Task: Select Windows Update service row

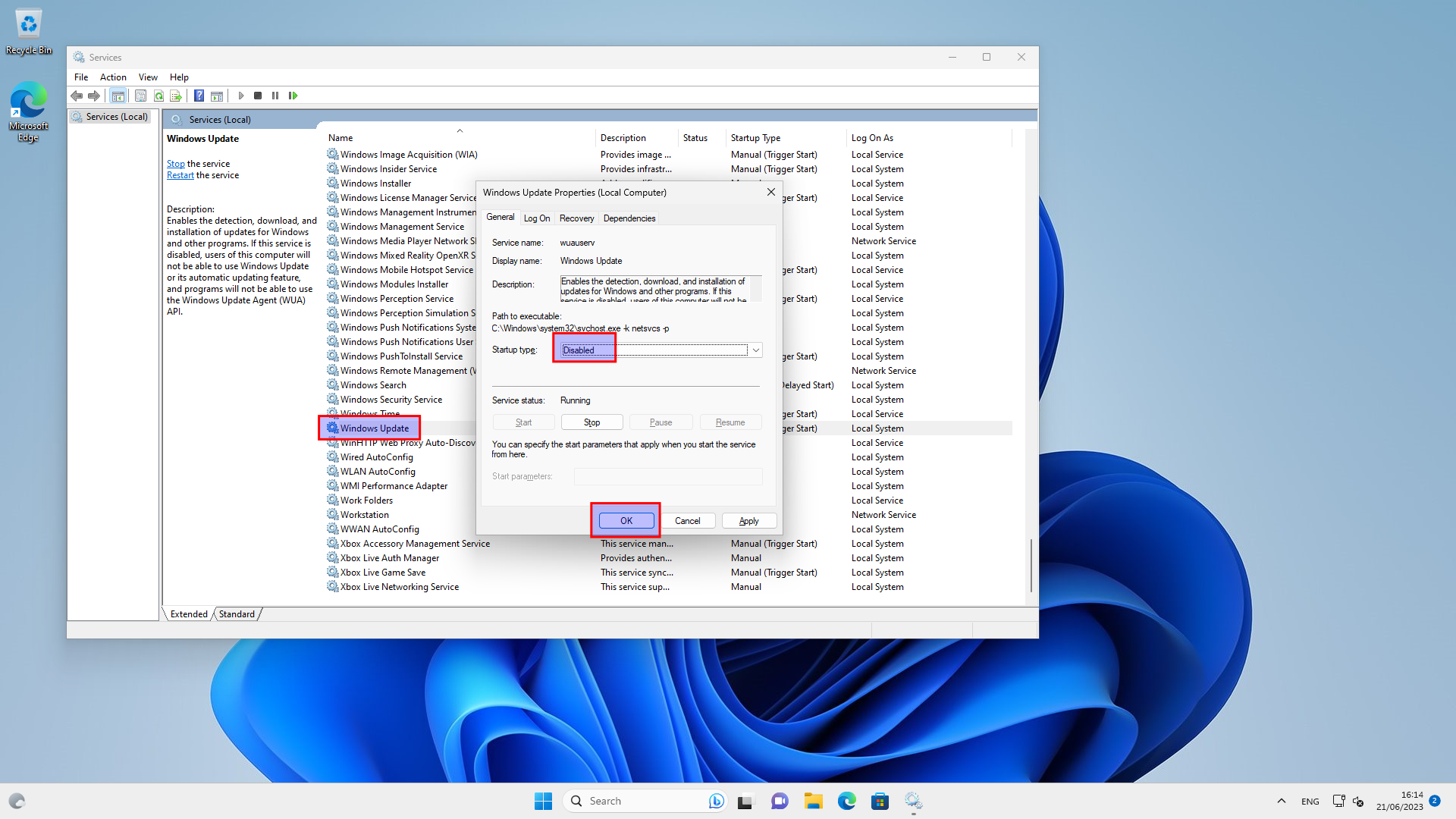Action: [375, 428]
